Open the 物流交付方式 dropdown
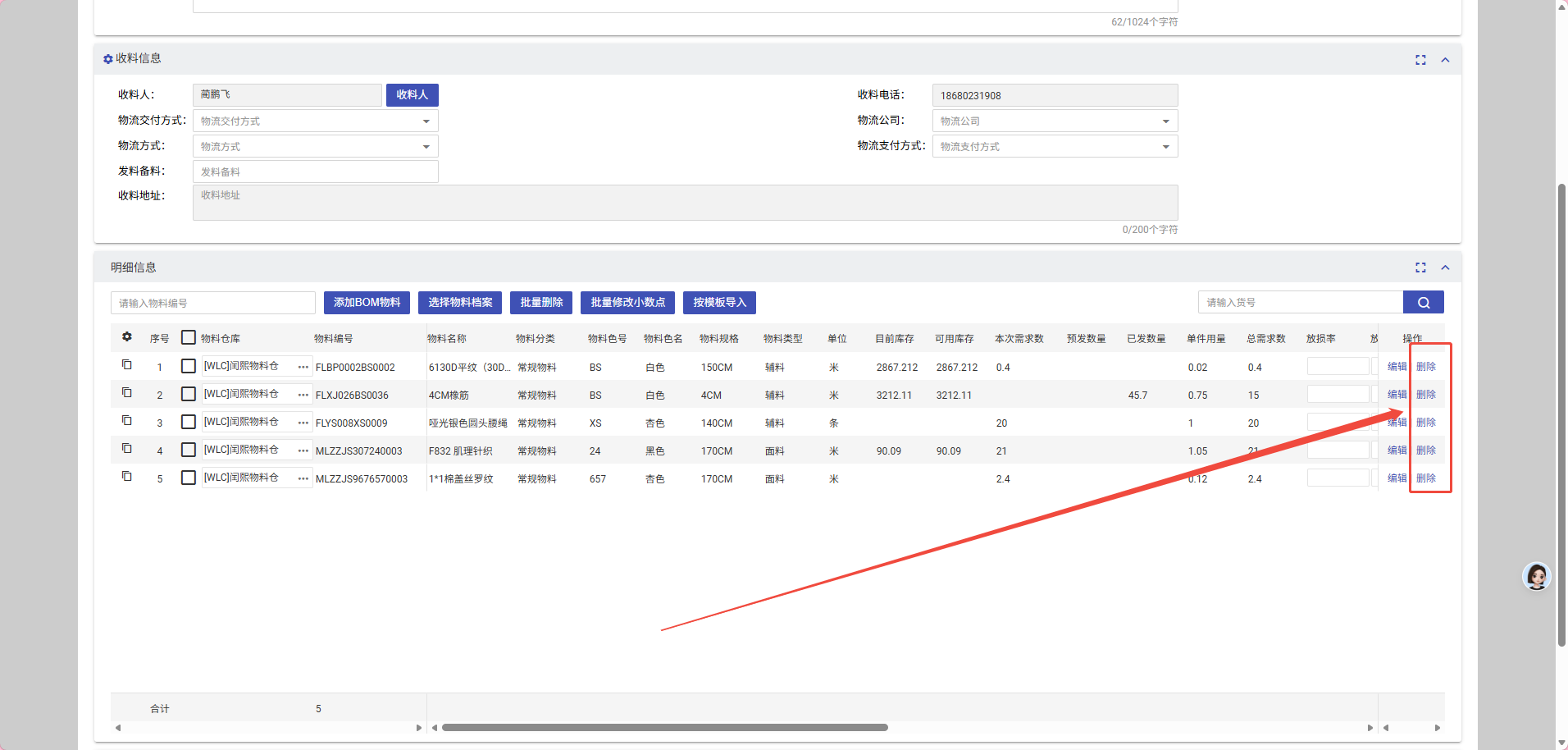 pyautogui.click(x=316, y=121)
